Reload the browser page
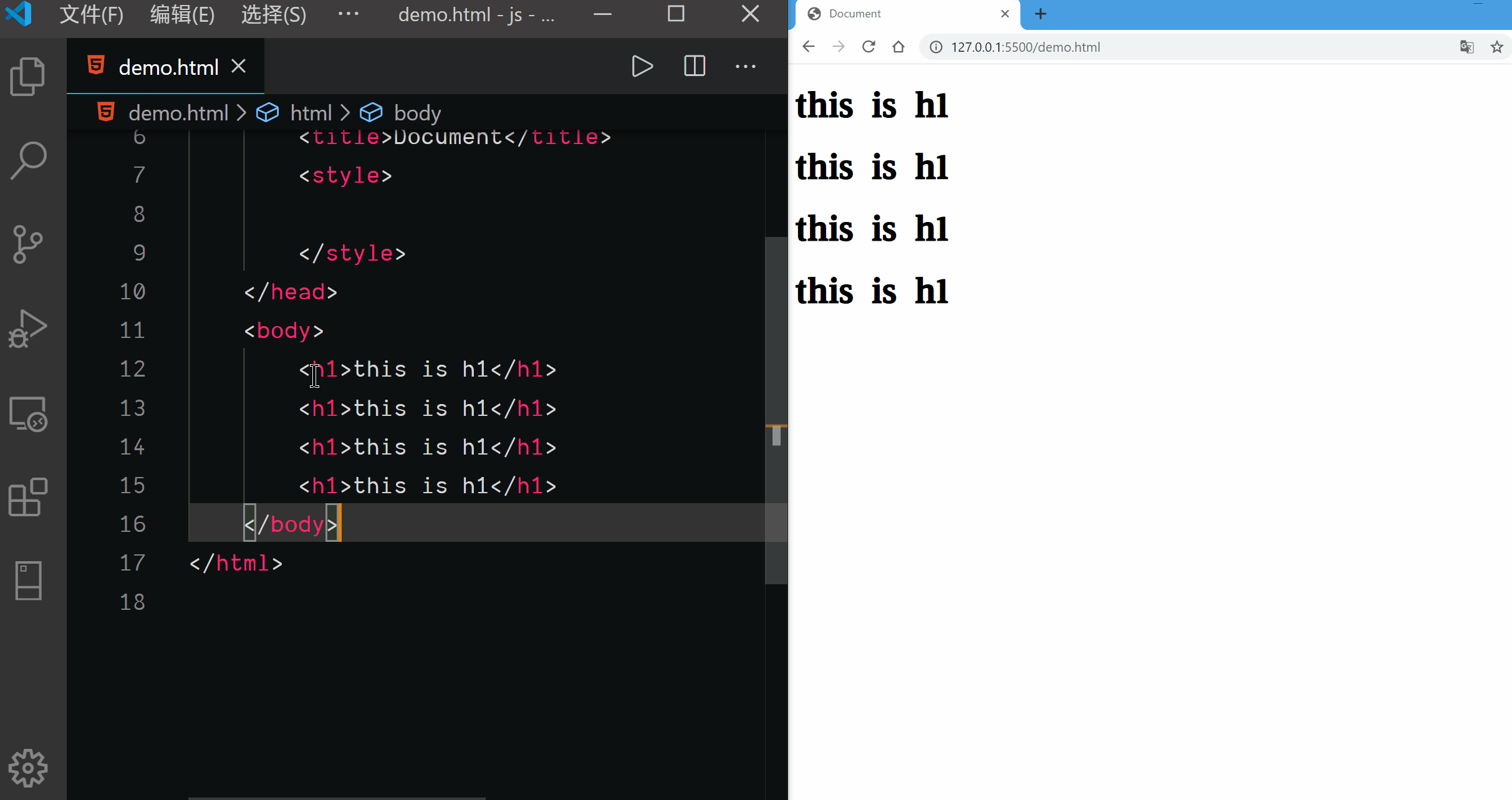 [x=869, y=47]
